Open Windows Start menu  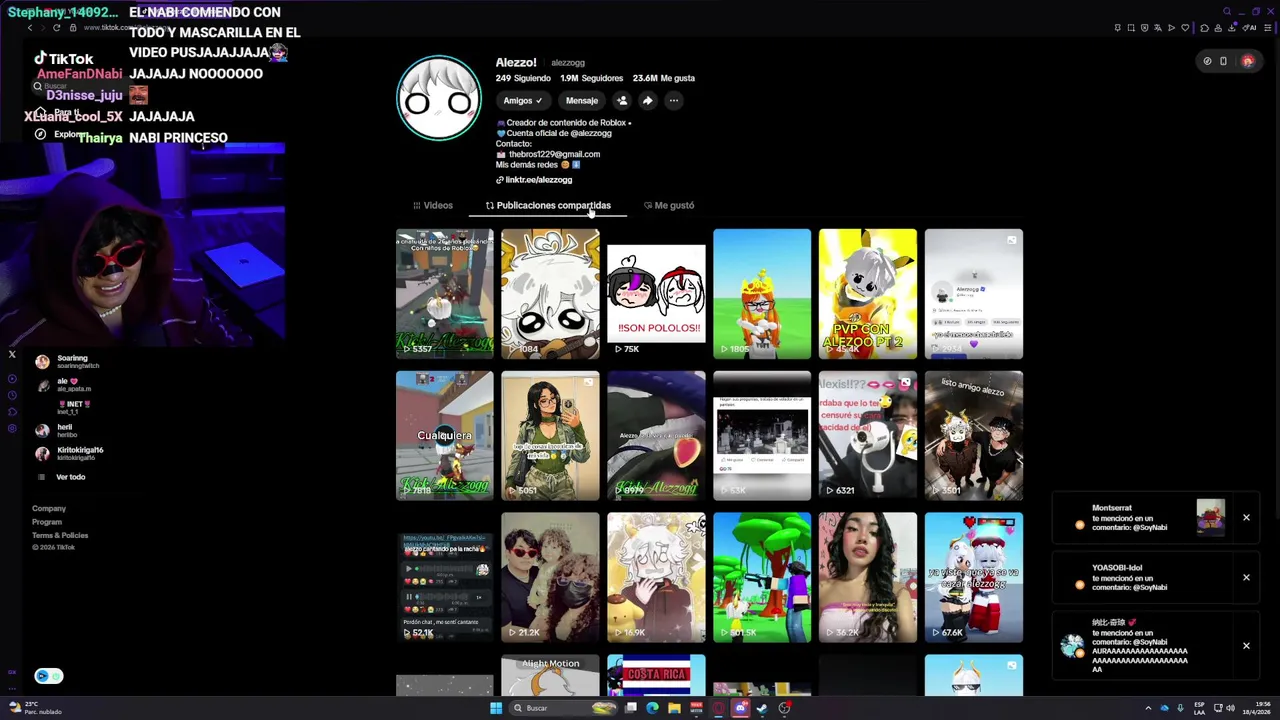(496, 708)
